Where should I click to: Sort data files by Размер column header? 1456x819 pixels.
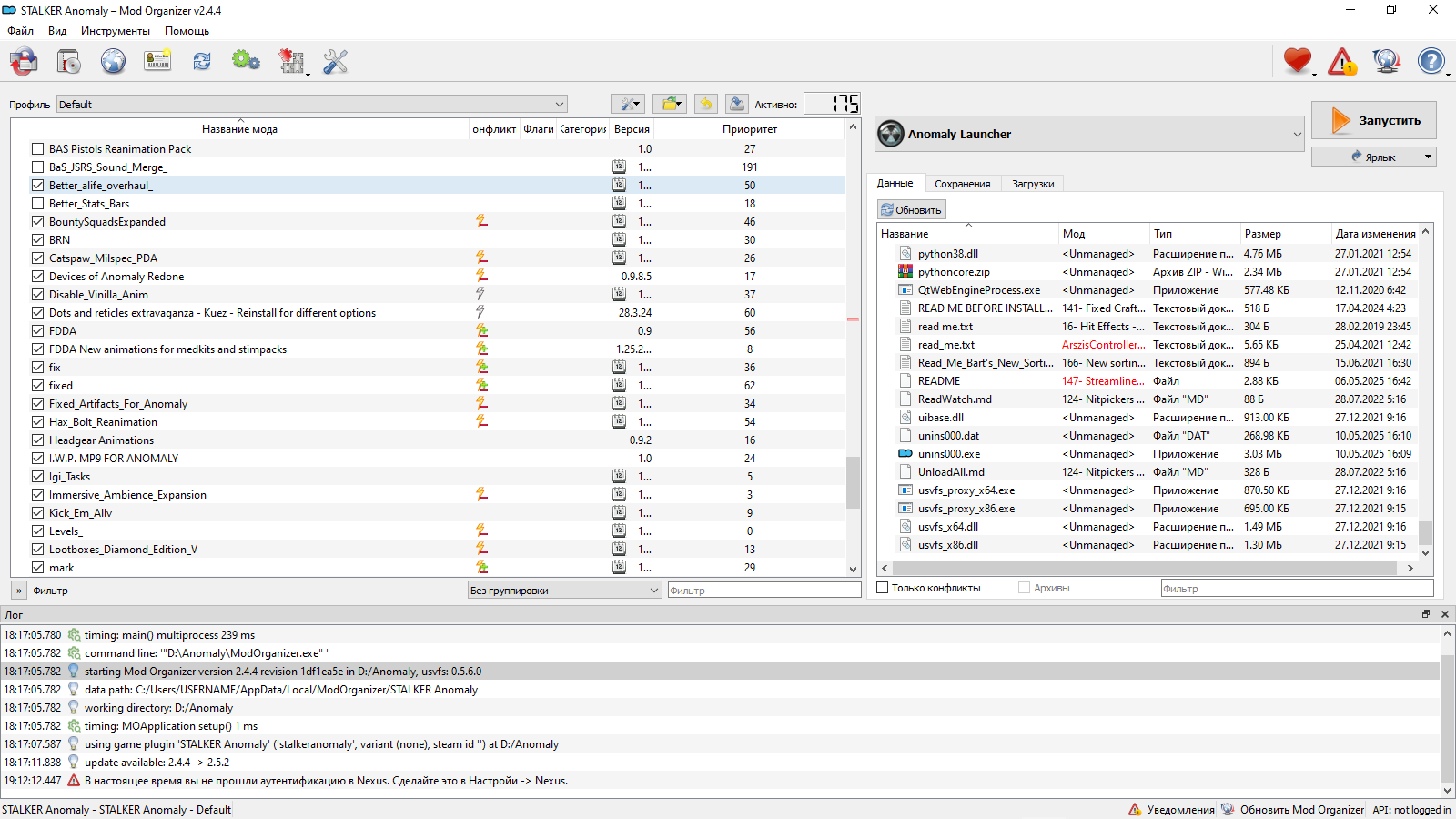tap(1284, 234)
